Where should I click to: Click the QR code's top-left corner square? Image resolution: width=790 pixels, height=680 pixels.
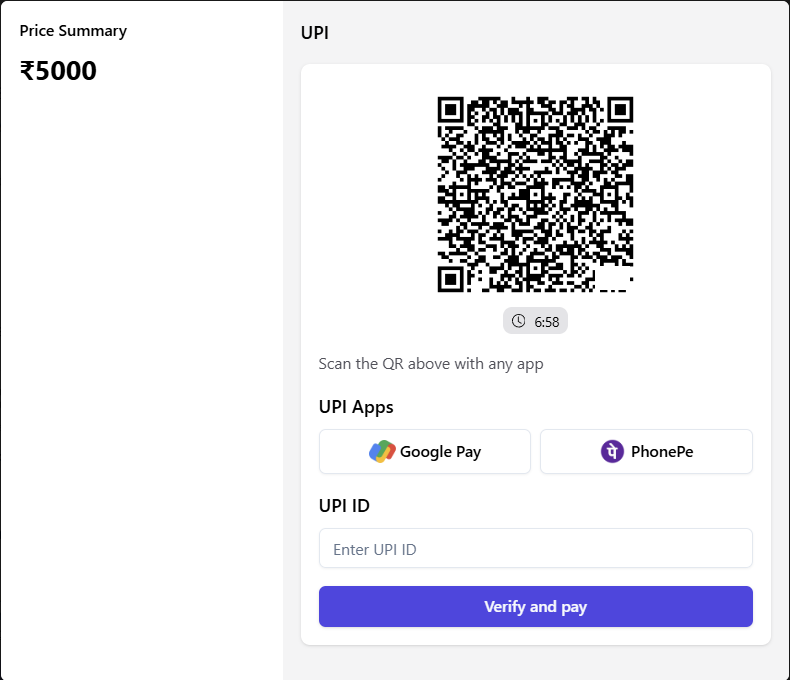click(452, 110)
